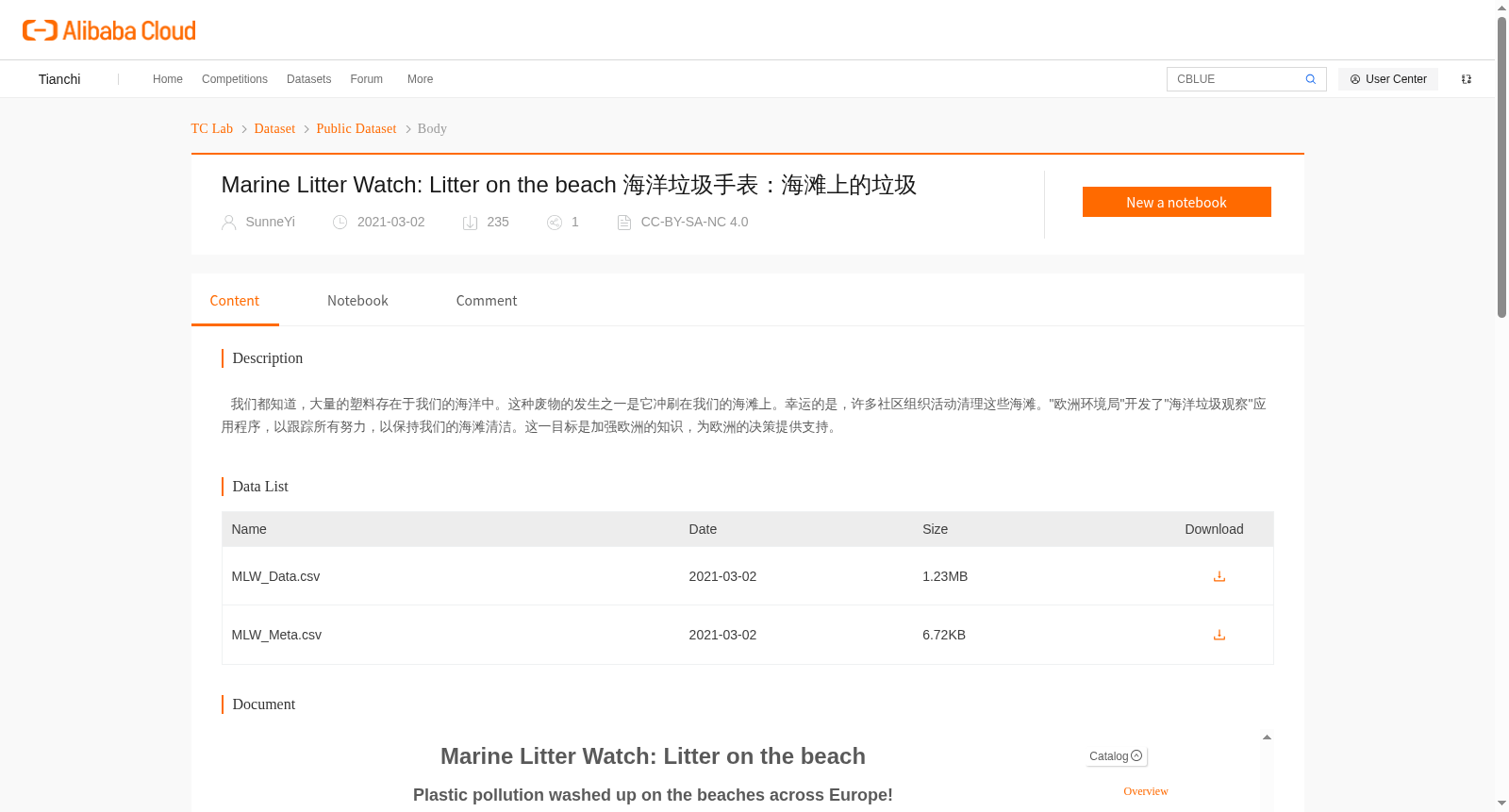Image resolution: width=1509 pixels, height=812 pixels.
Task: Click the Marine Litter Watch page title
Action: coord(569,185)
